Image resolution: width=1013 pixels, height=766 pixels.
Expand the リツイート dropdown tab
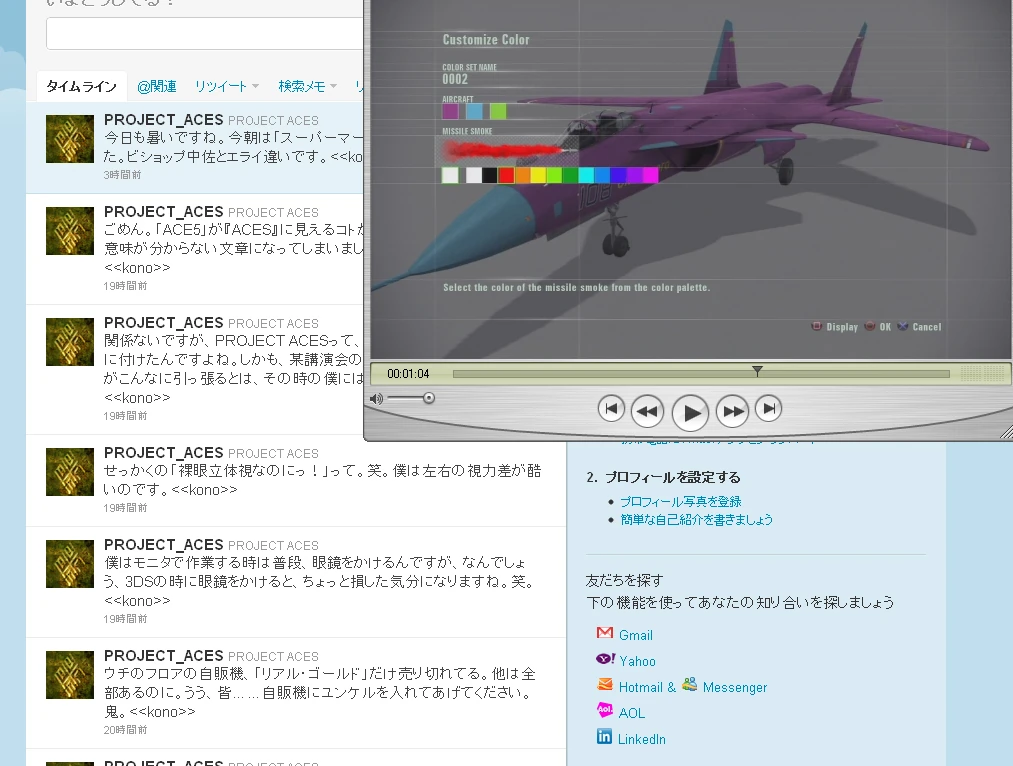(x=227, y=87)
